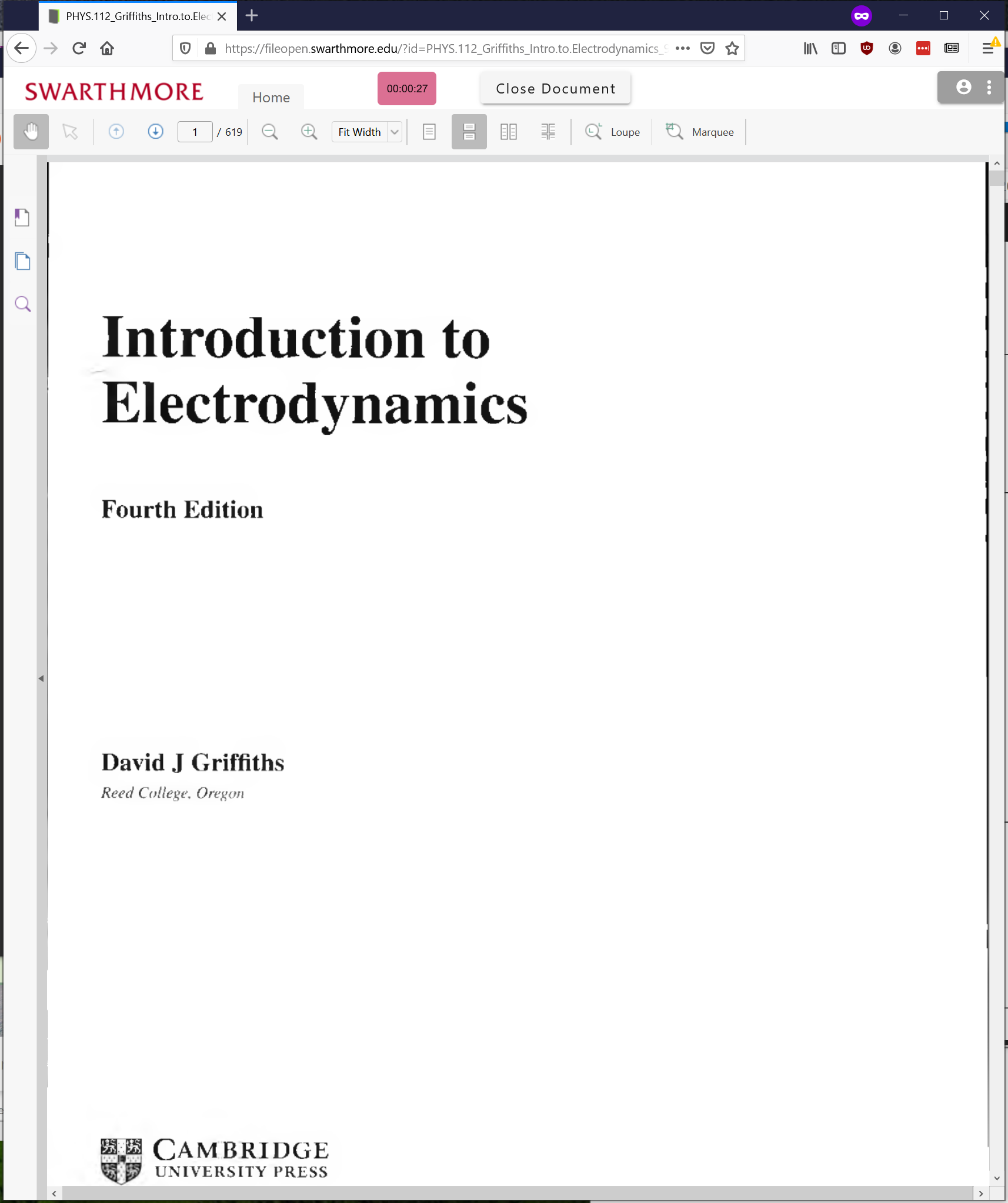Open the bookmarks sidebar panel
This screenshot has width=1008, height=1203.
(22, 218)
